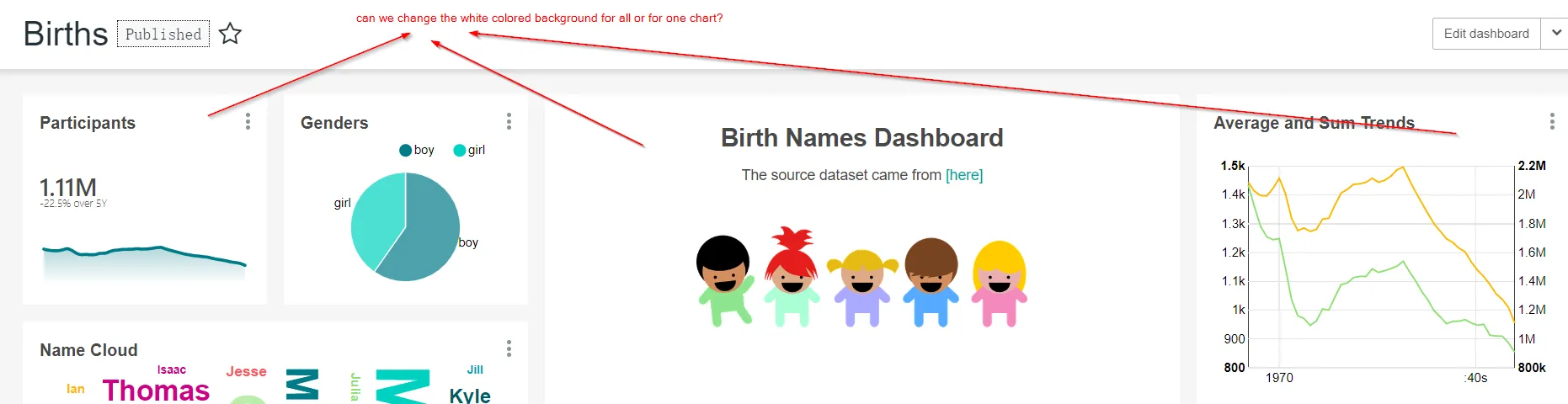1568x404 pixels.
Task: Favorite the Births dashboard with the star icon
Action: (230, 34)
